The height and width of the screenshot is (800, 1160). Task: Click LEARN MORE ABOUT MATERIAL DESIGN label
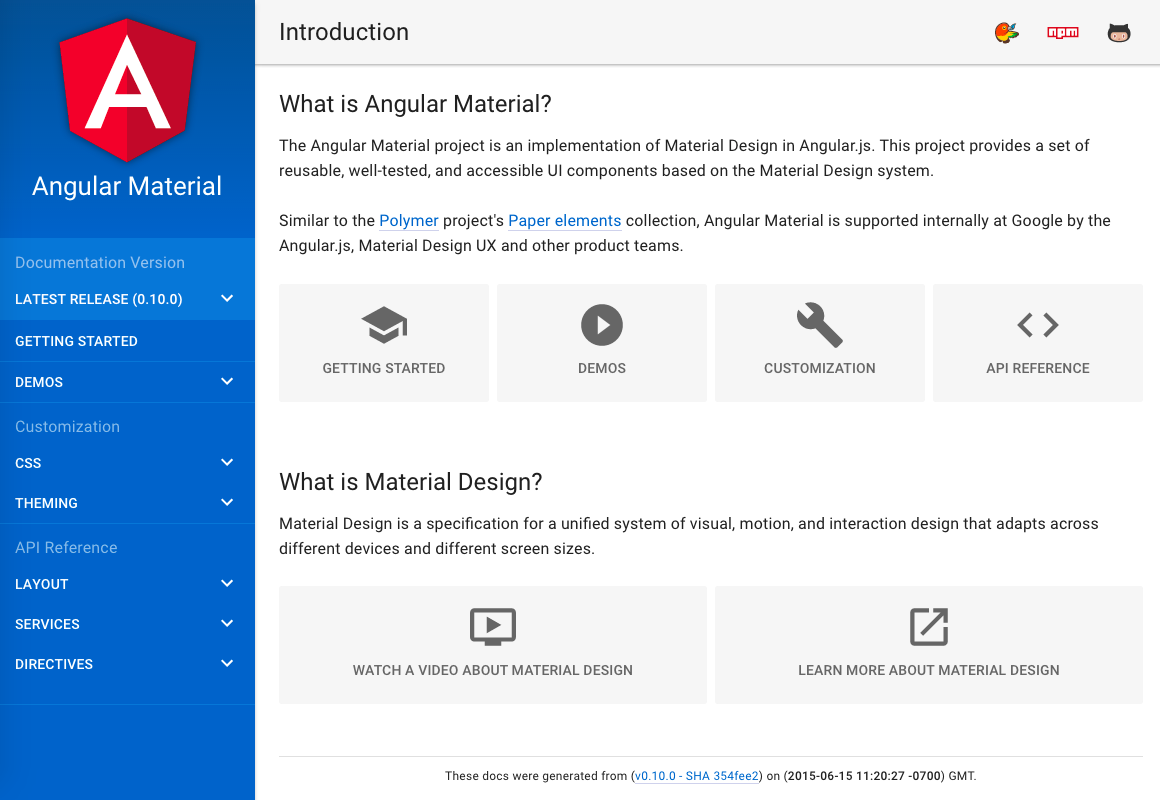[929, 670]
